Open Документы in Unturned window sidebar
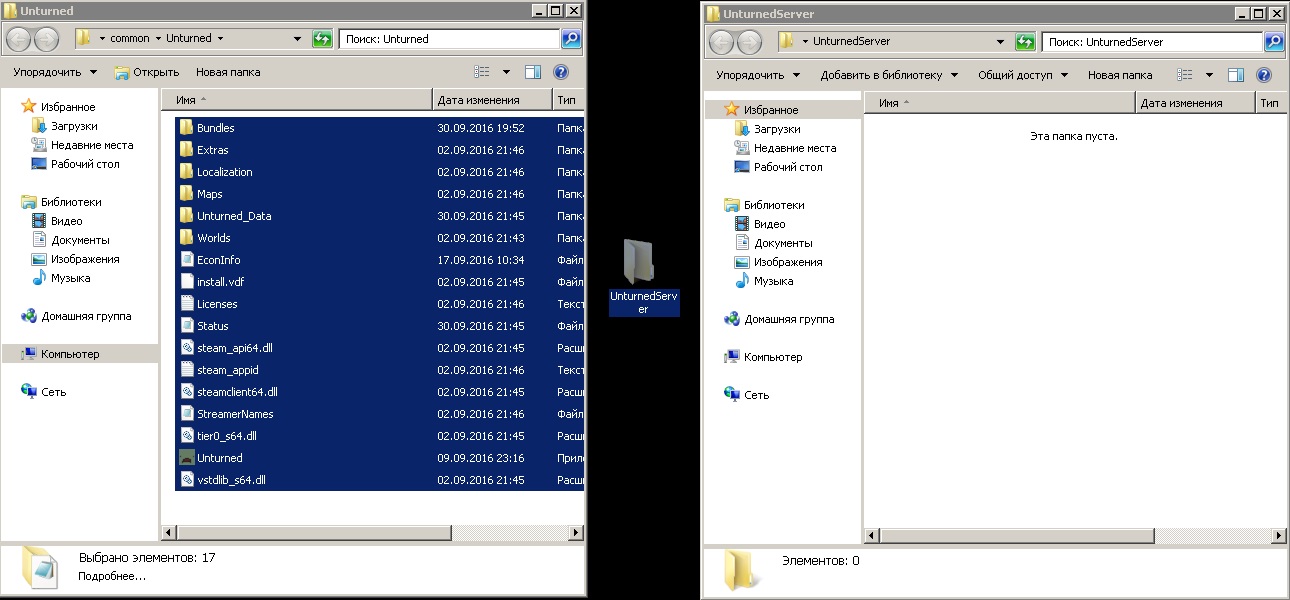Viewport: 1290px width, 600px height. click(70, 240)
